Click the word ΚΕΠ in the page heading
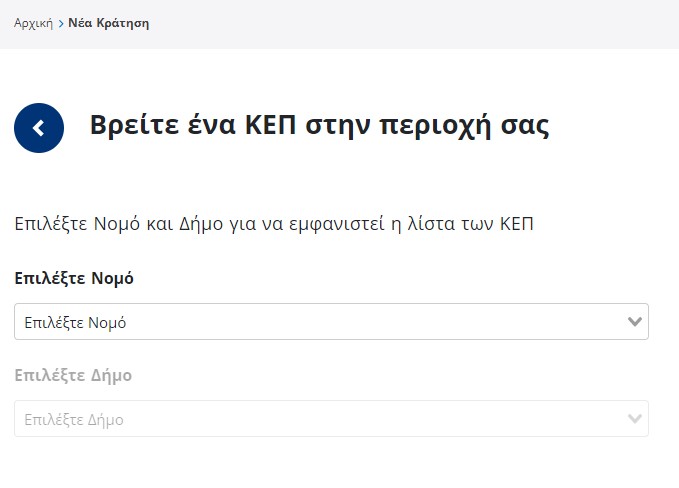Image resolution: width=679 pixels, height=488 pixels. pyautogui.click(x=271, y=125)
